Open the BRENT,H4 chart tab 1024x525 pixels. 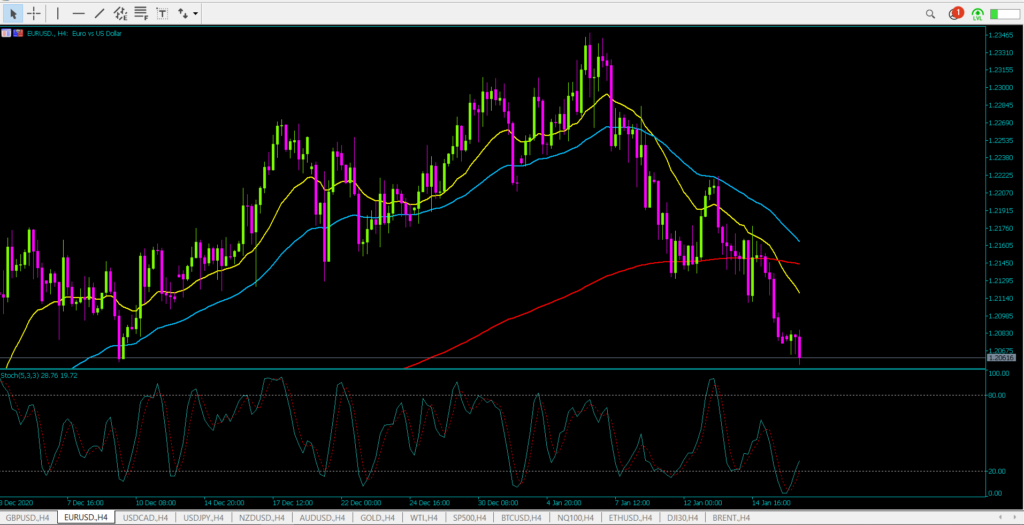pyautogui.click(x=732, y=518)
